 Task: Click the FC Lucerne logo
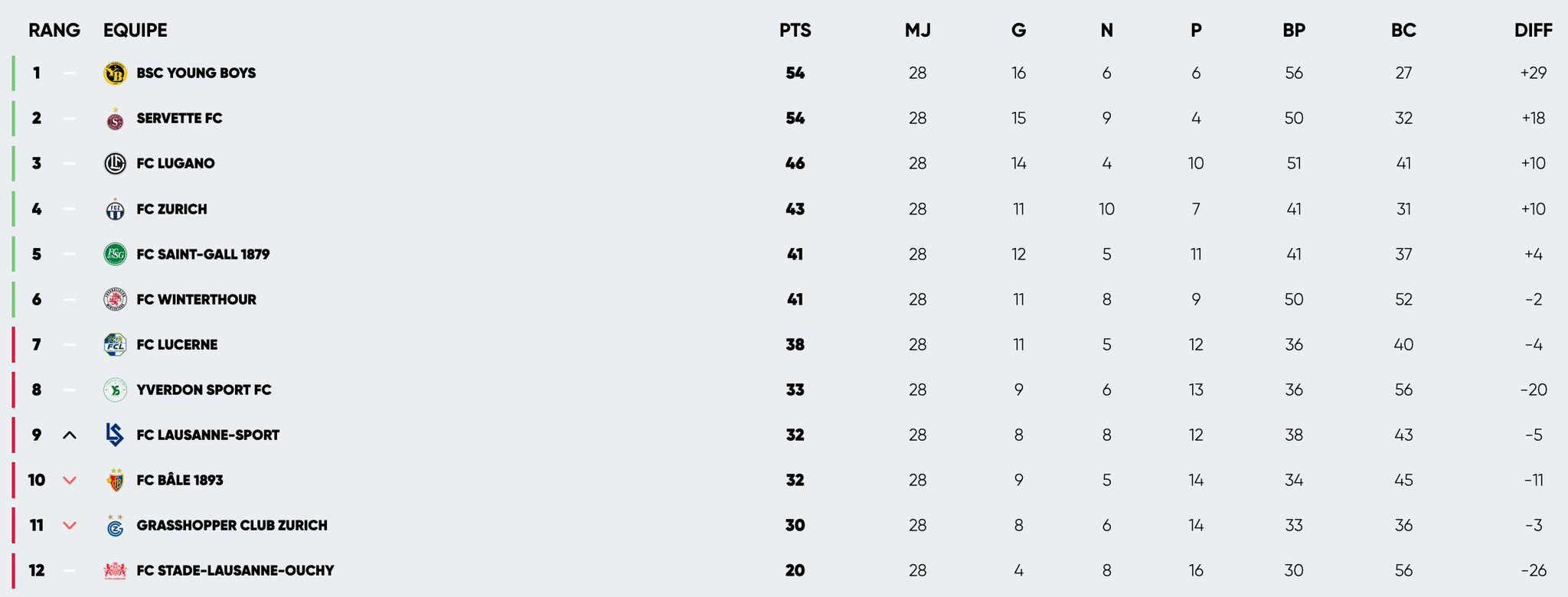(x=115, y=344)
